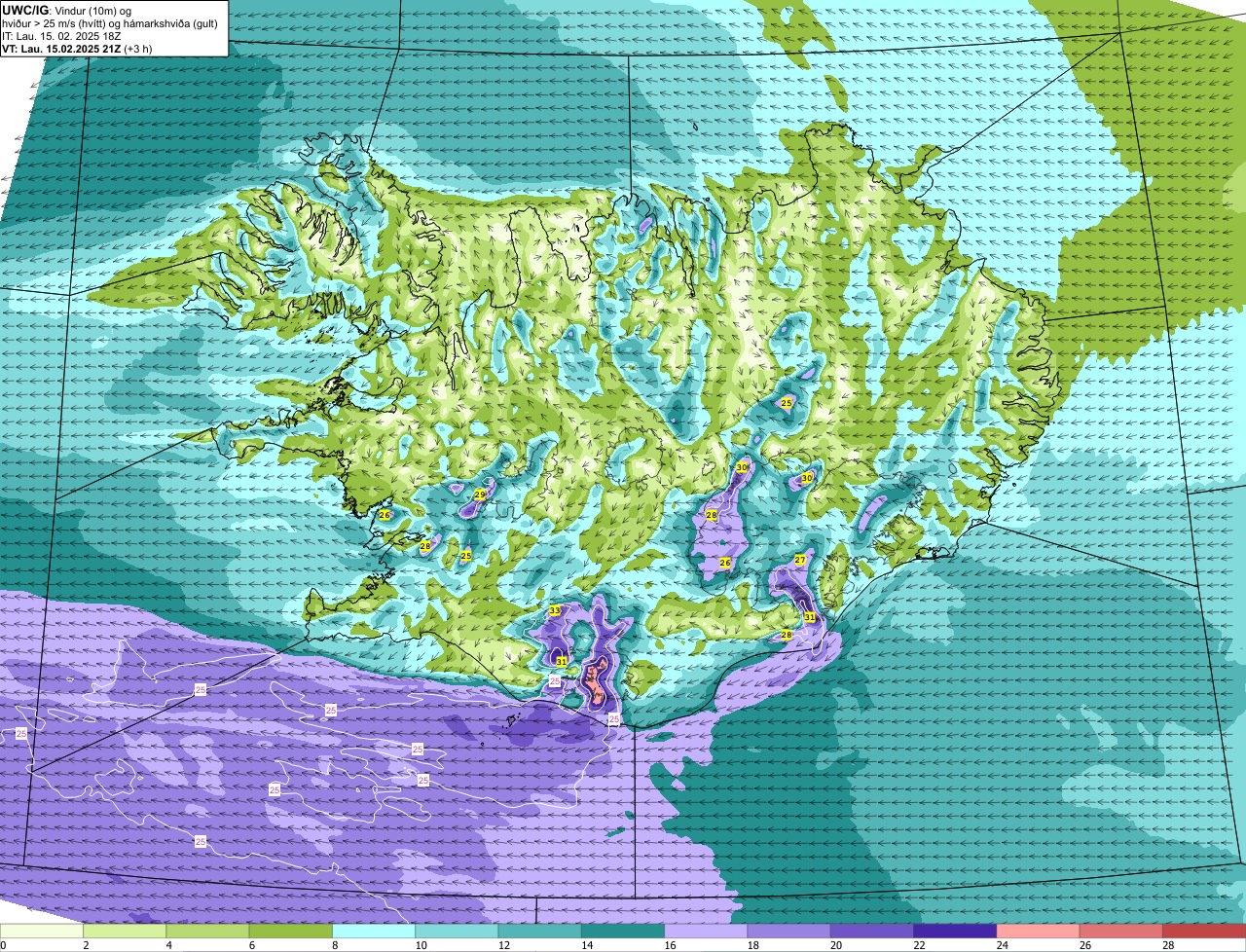Image resolution: width=1246 pixels, height=952 pixels.
Task: Click the 'hviður > 25 m/s (hvítt)' description line
Action: point(56,22)
